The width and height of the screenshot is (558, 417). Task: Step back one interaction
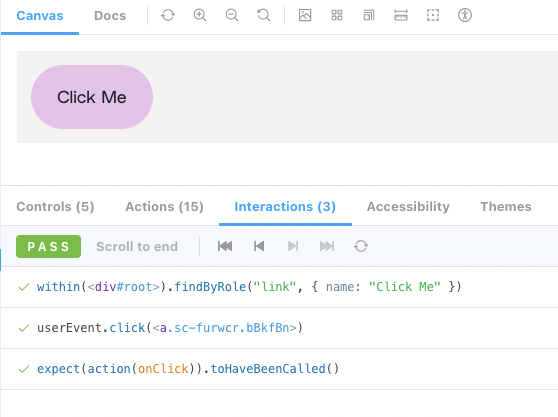pyautogui.click(x=259, y=246)
